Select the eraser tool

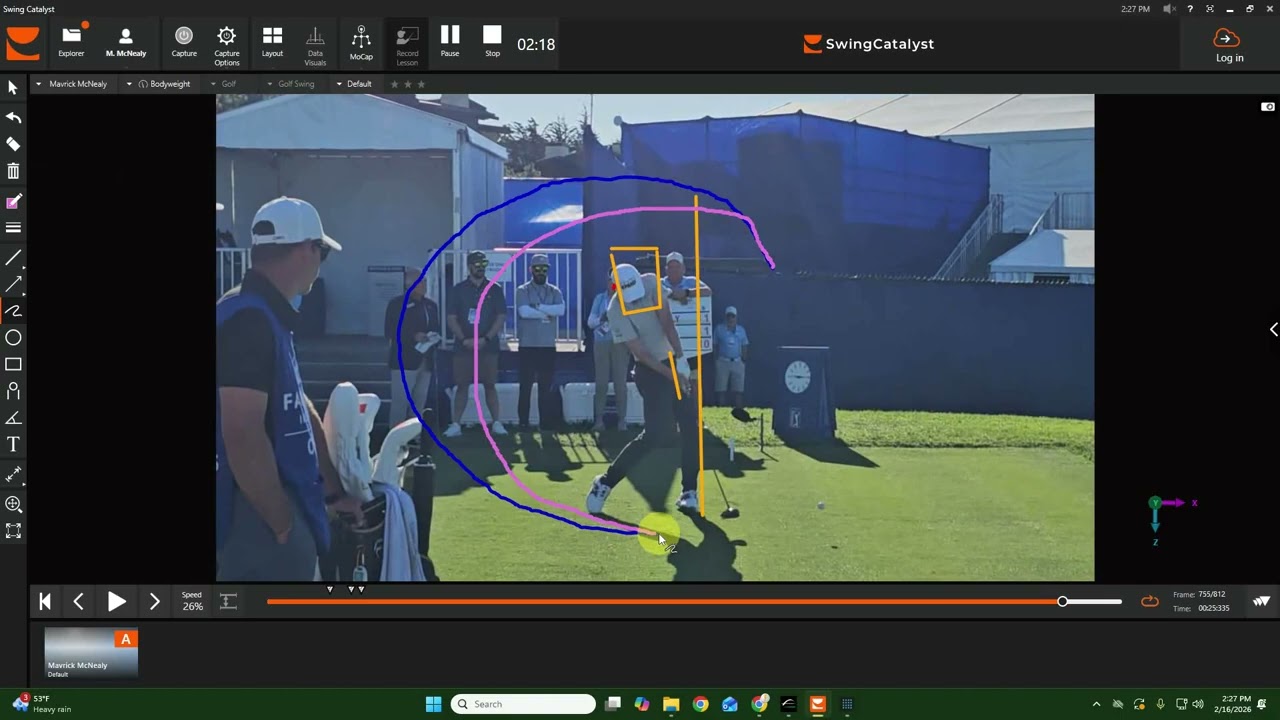point(13,144)
